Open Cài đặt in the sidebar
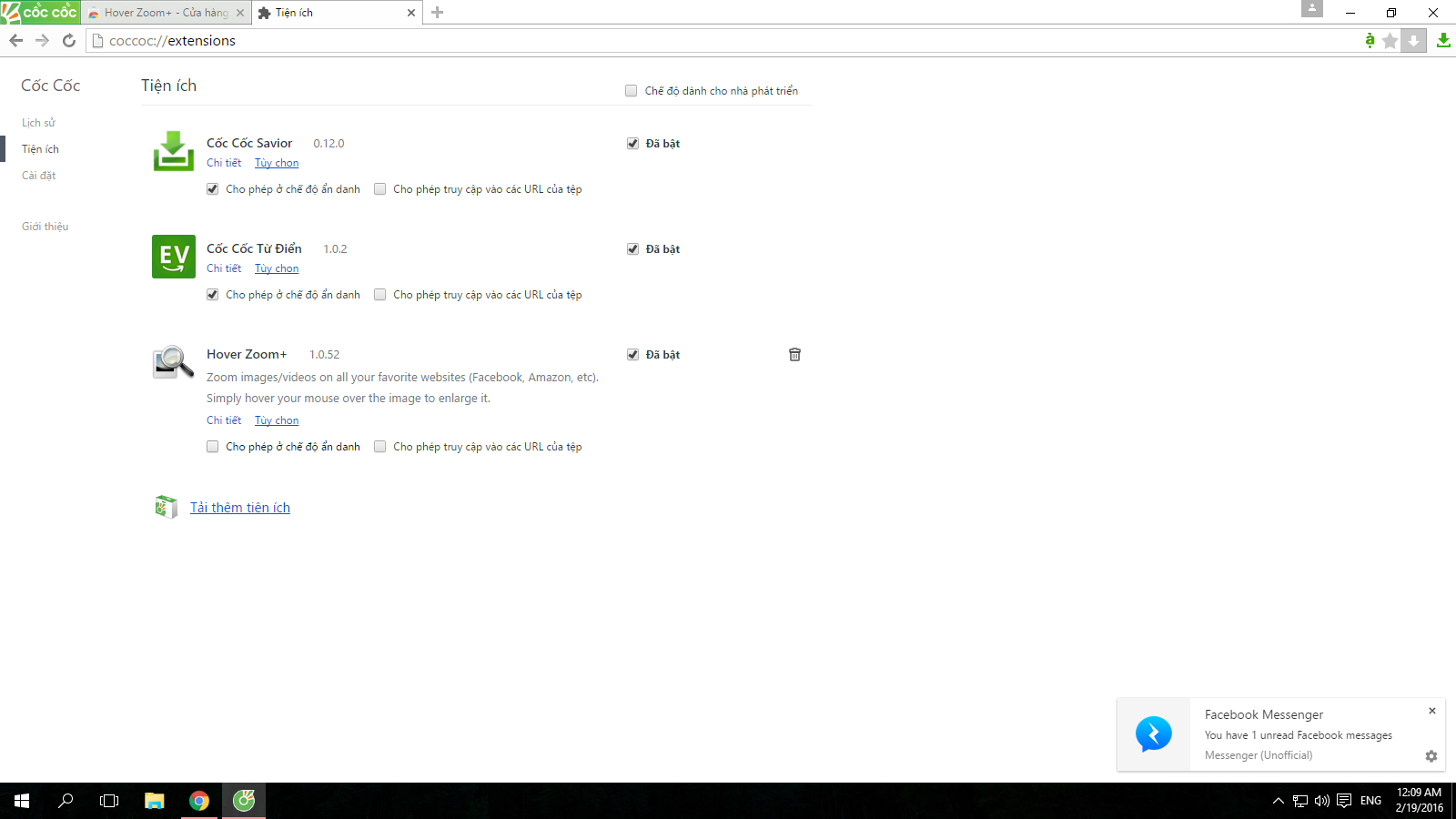 pyautogui.click(x=38, y=176)
